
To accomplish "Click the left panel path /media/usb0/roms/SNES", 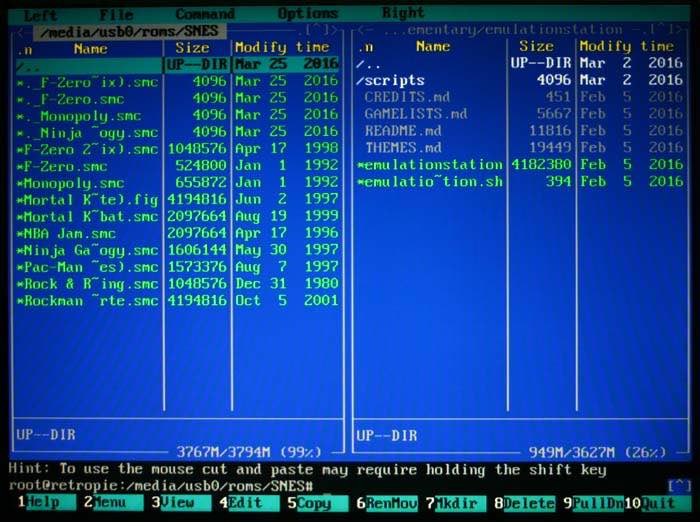I will pos(129,32).
